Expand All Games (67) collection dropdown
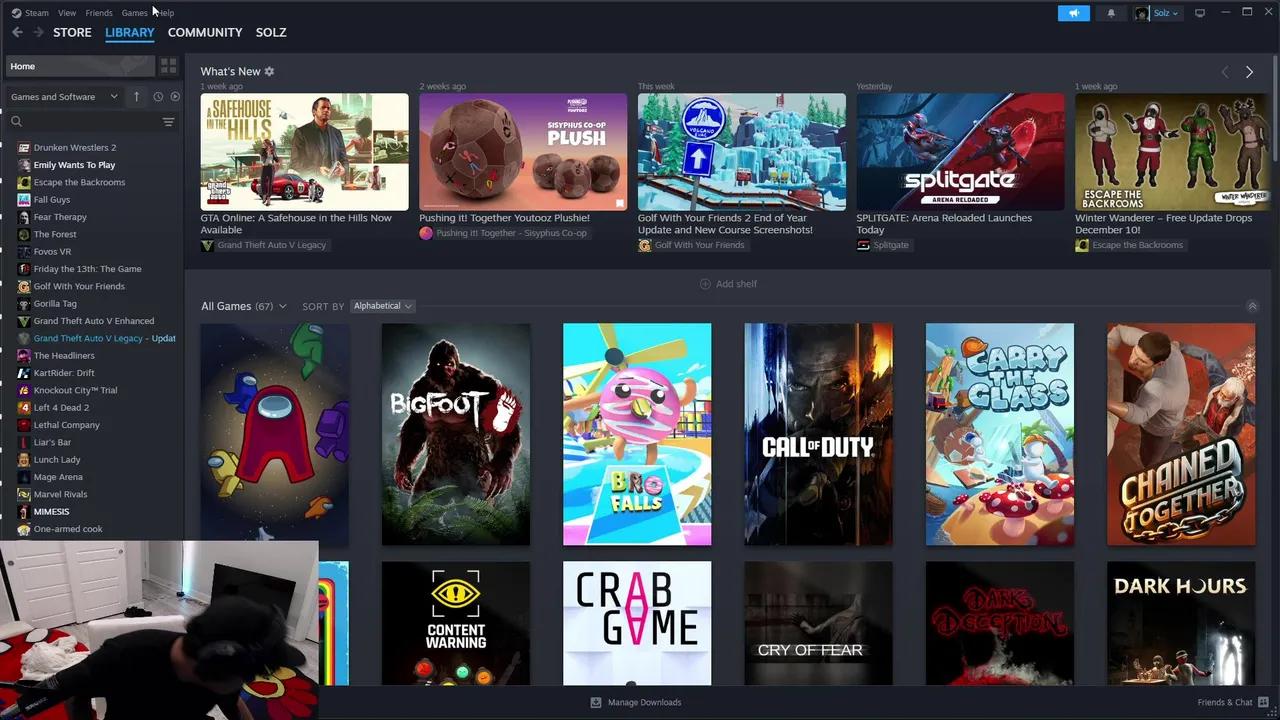Image resolution: width=1280 pixels, height=720 pixels. coord(244,306)
